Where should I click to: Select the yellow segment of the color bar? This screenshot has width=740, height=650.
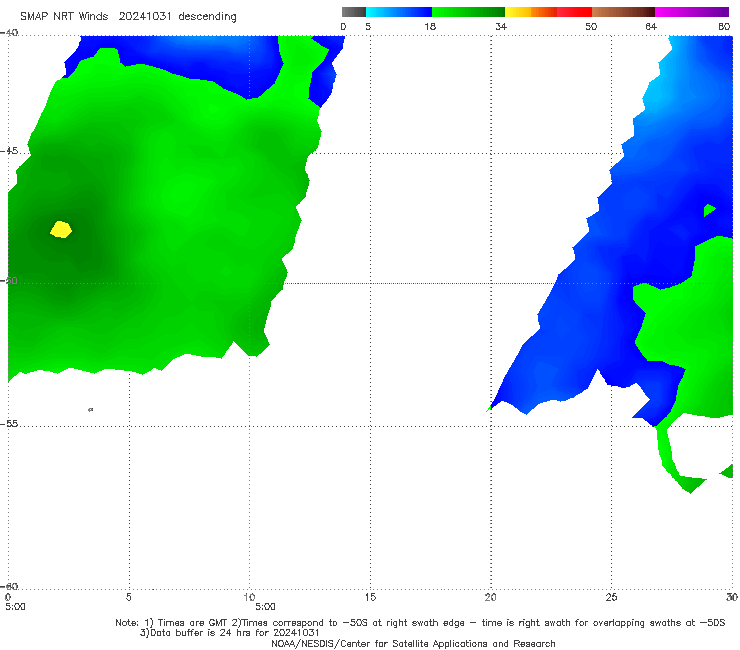[x=518, y=12]
